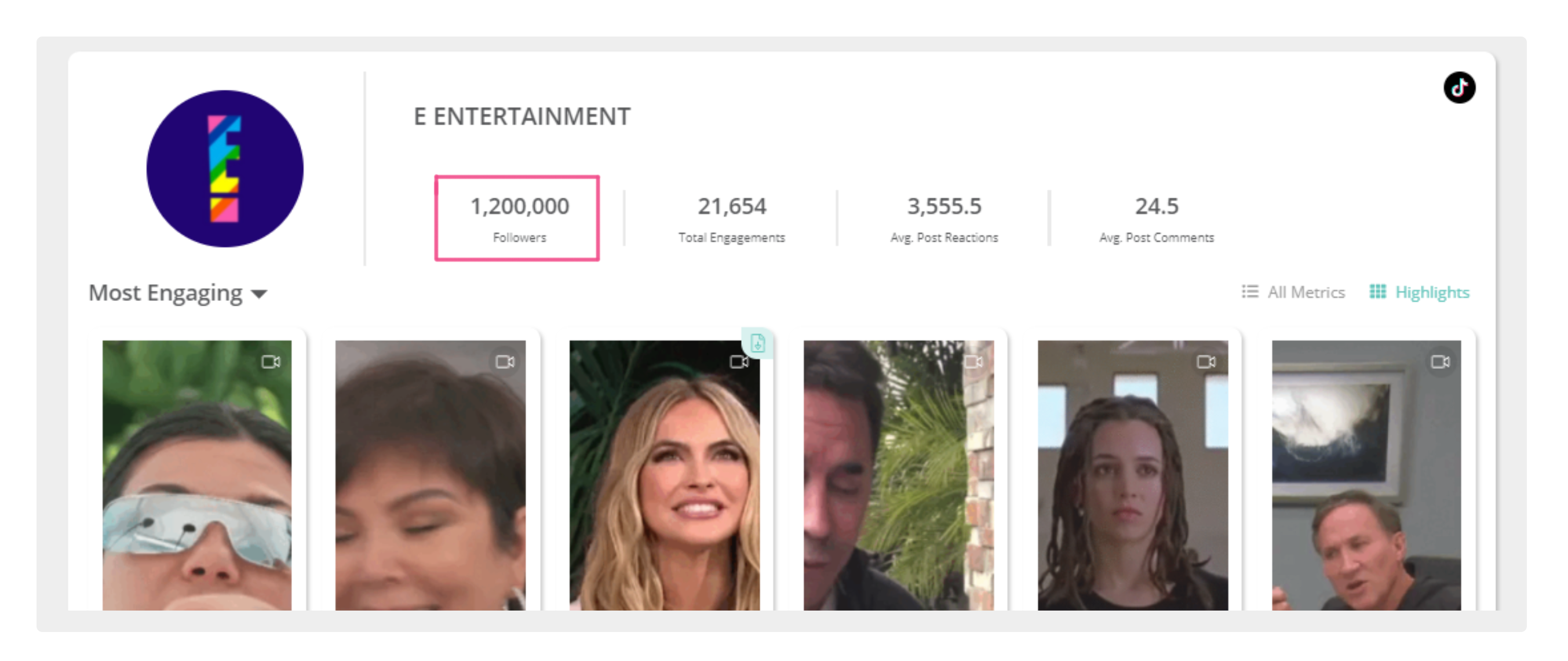Open the man by brick wall thumbnail
This screenshot has height=661, width=1568.
click(x=898, y=475)
